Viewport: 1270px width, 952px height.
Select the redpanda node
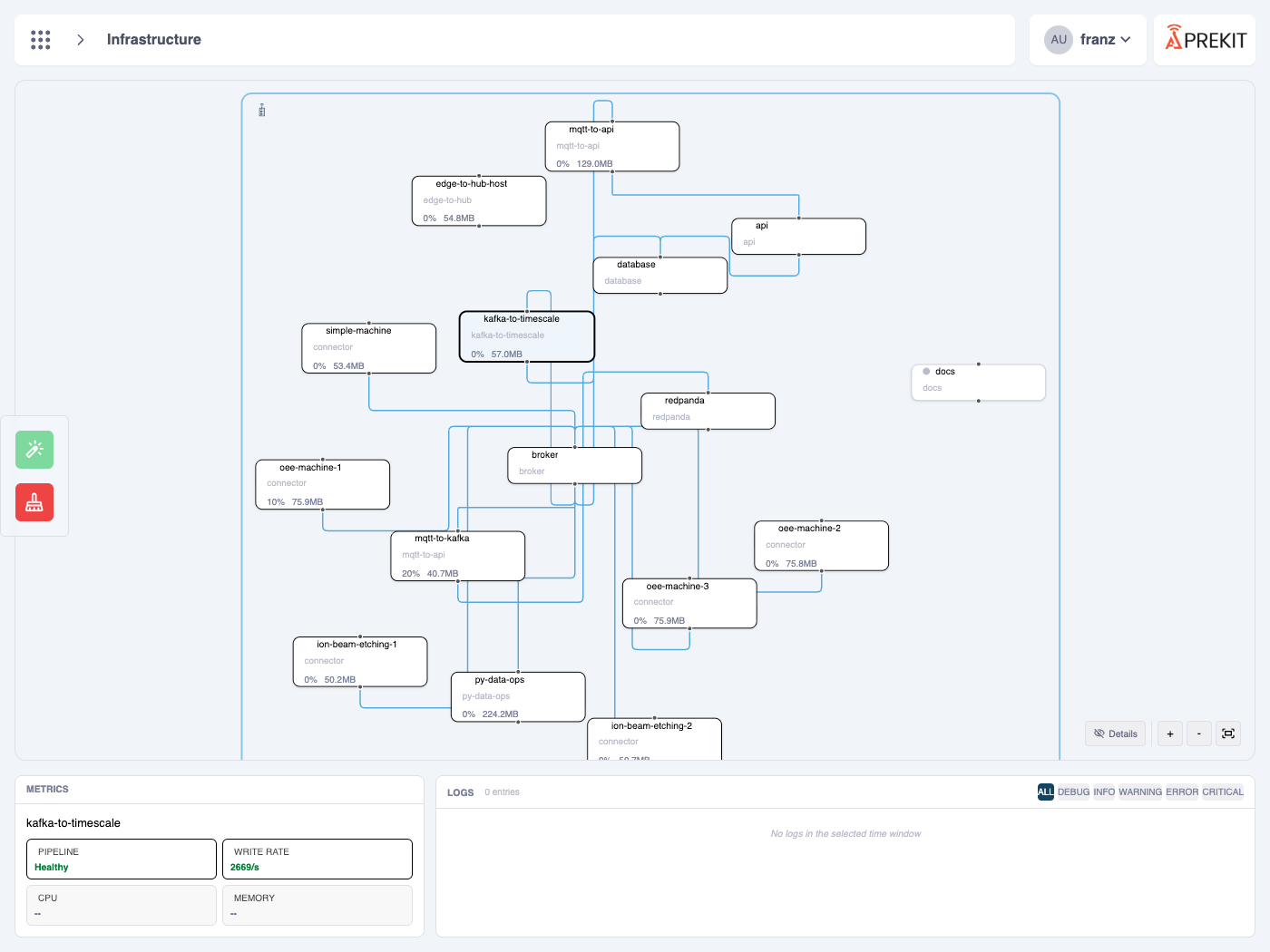pos(708,411)
